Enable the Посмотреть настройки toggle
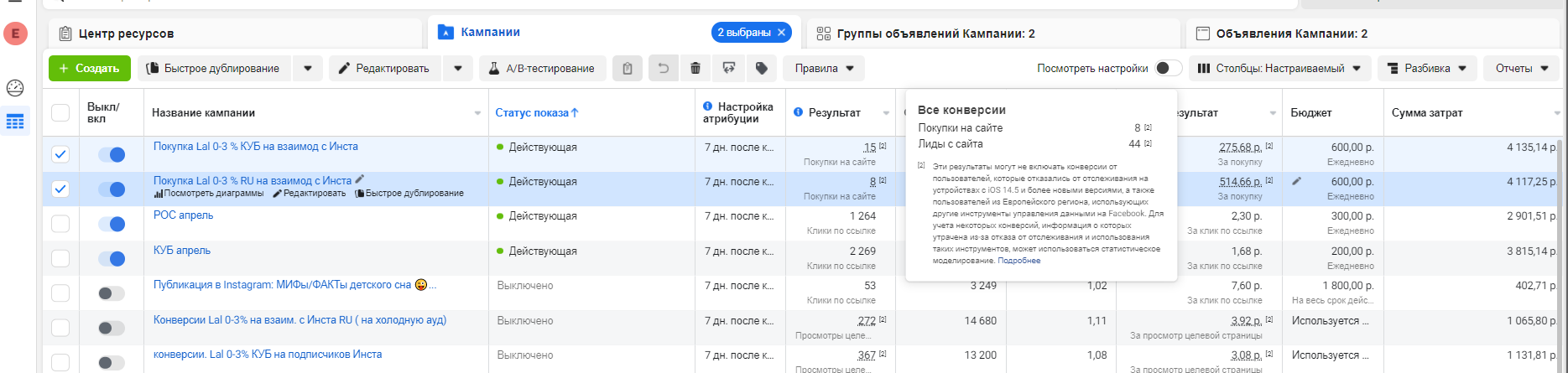The image size is (1568, 373). pos(1168,69)
